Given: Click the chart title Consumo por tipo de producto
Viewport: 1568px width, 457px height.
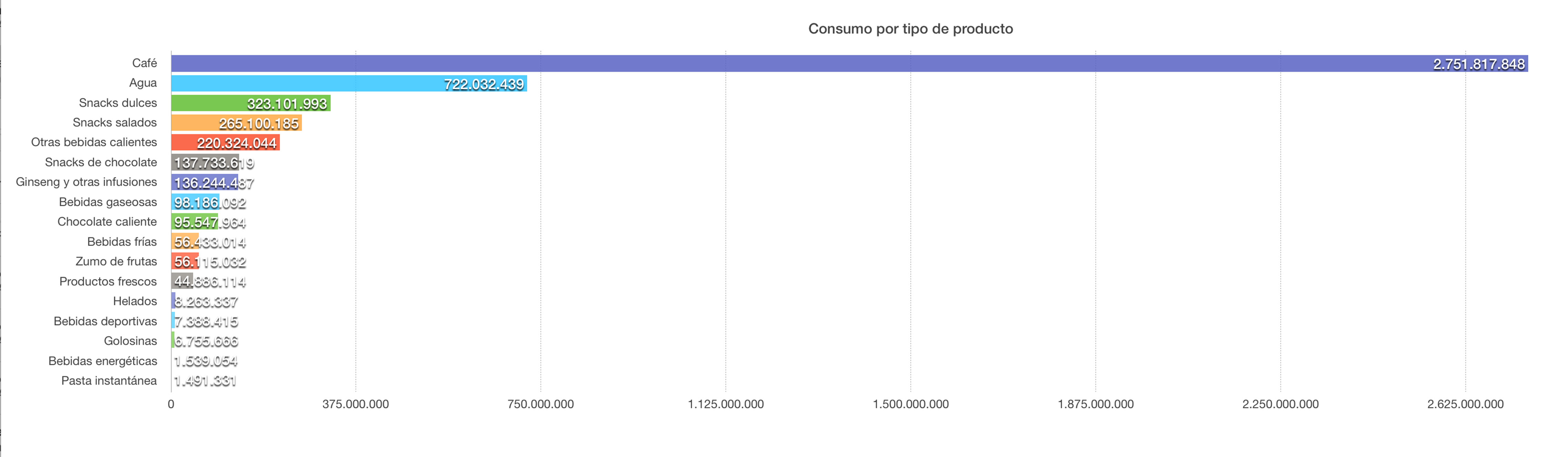Looking at the screenshot, I should [910, 29].
